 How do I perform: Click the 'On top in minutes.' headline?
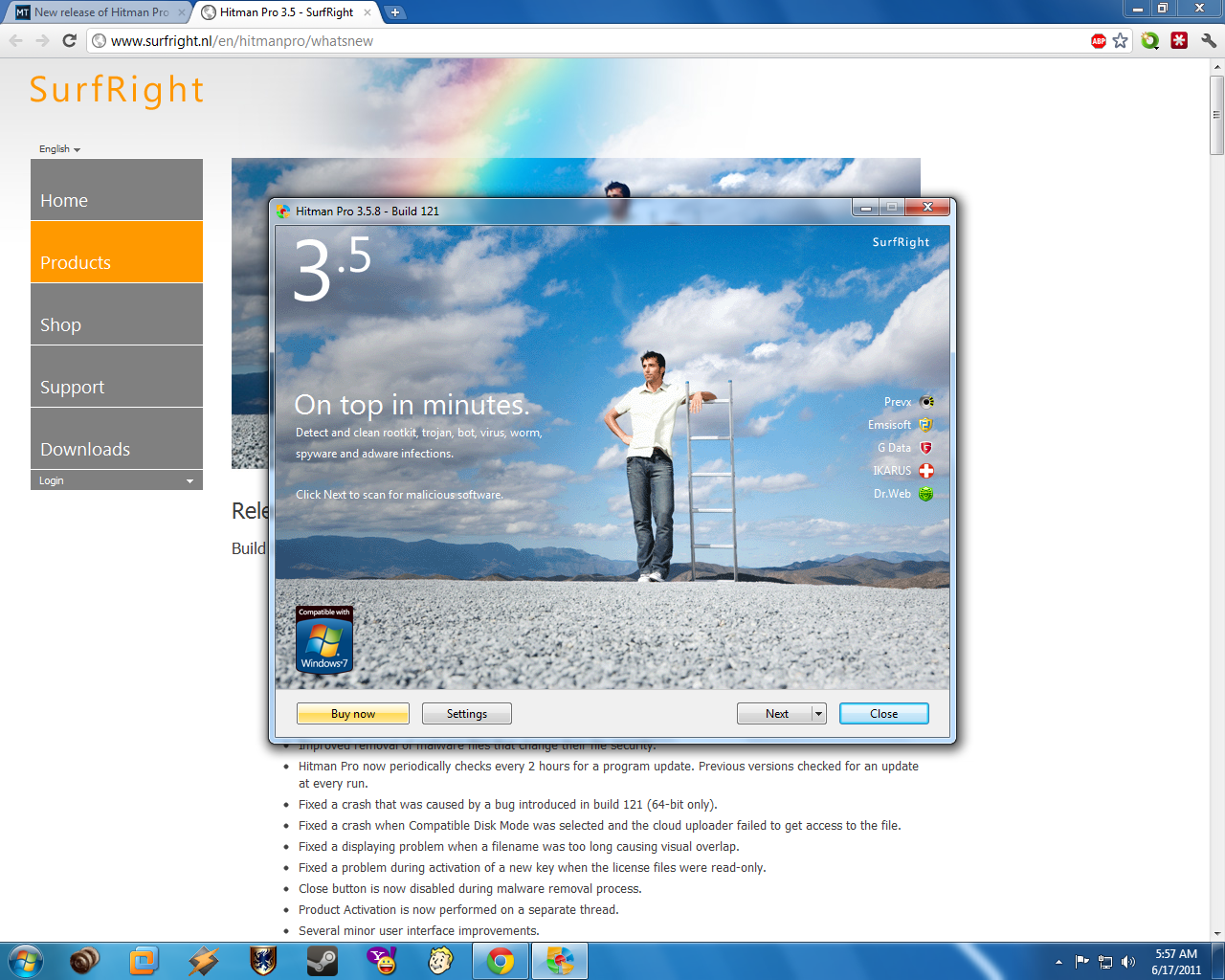tap(412, 405)
